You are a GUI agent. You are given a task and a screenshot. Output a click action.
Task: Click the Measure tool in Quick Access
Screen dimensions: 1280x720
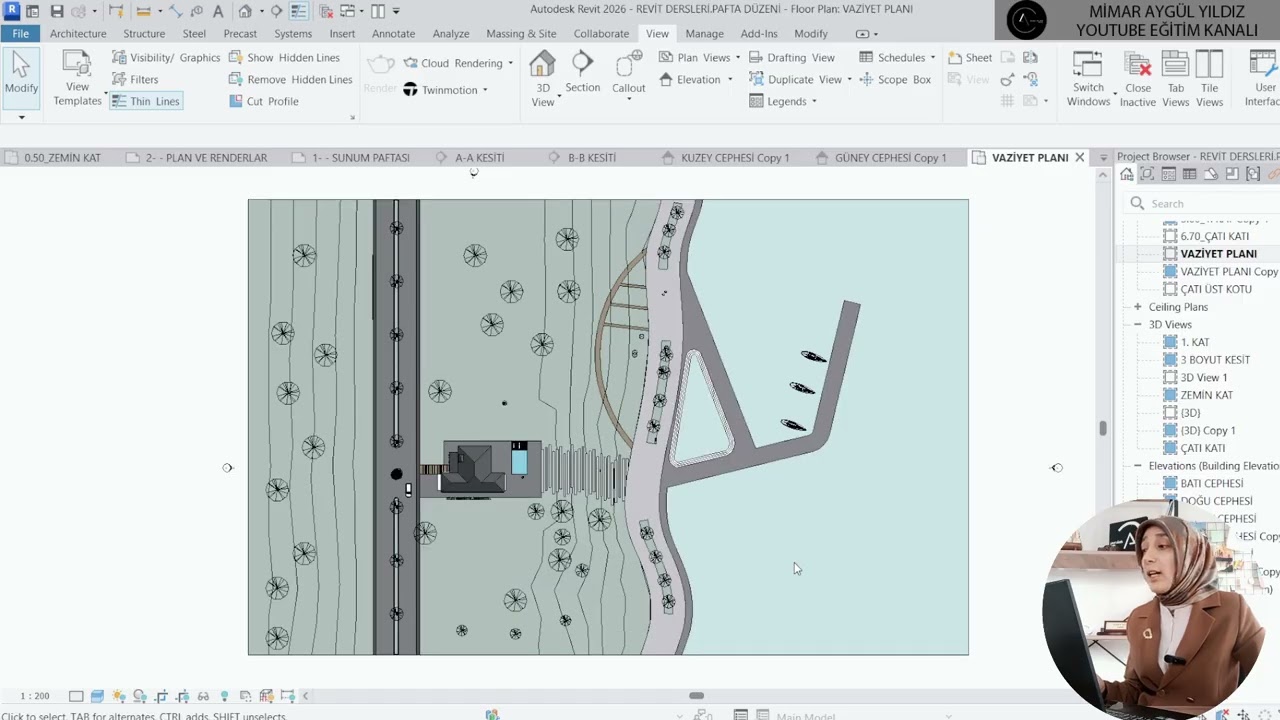(x=143, y=11)
